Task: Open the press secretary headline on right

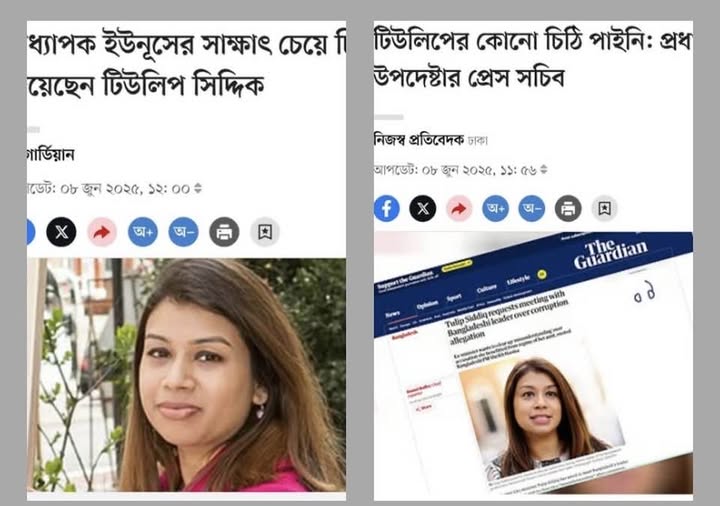Action: pyautogui.click(x=533, y=58)
